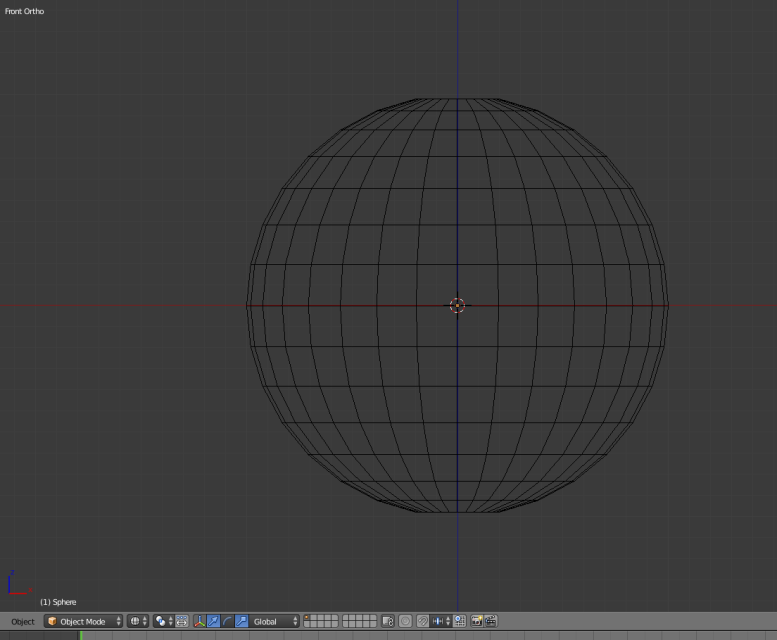This screenshot has width=777, height=640.
Task: Click the 3D cursor at sphere center
Action: point(457,306)
